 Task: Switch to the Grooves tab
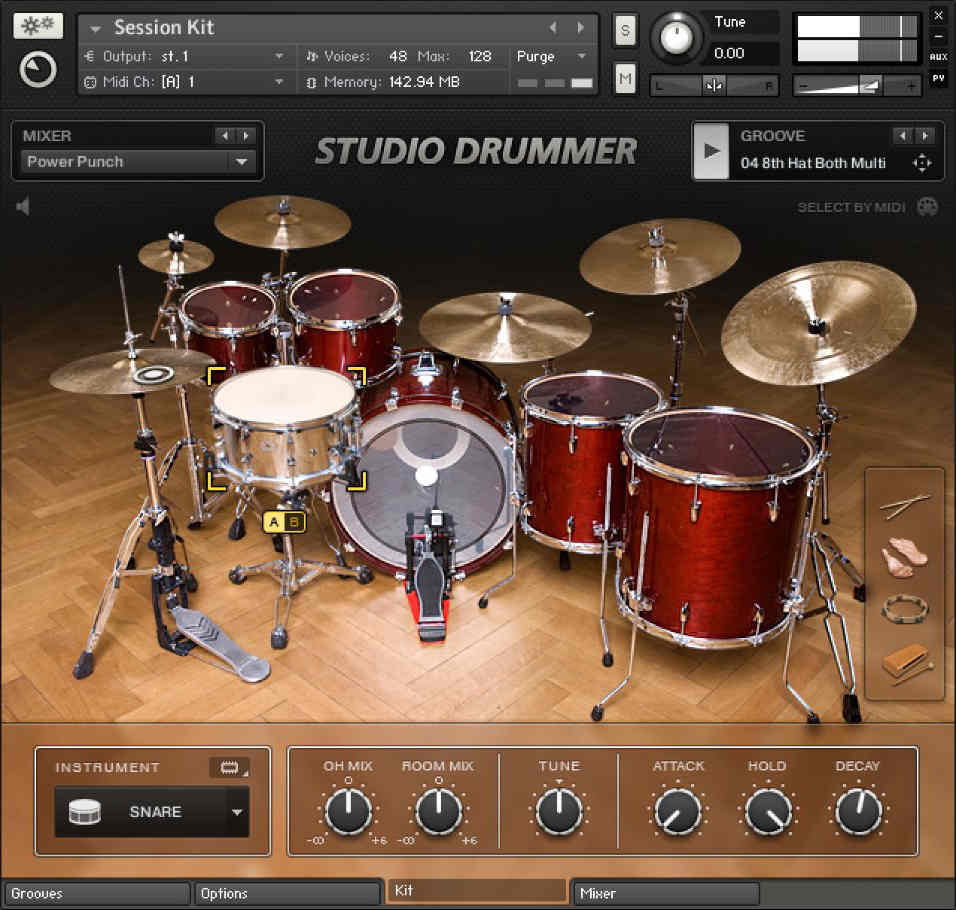(96, 893)
